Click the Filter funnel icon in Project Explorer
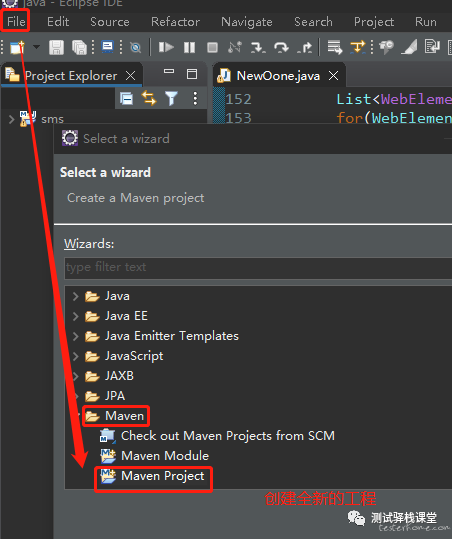Screen dimensions: 452x539 tap(171, 99)
